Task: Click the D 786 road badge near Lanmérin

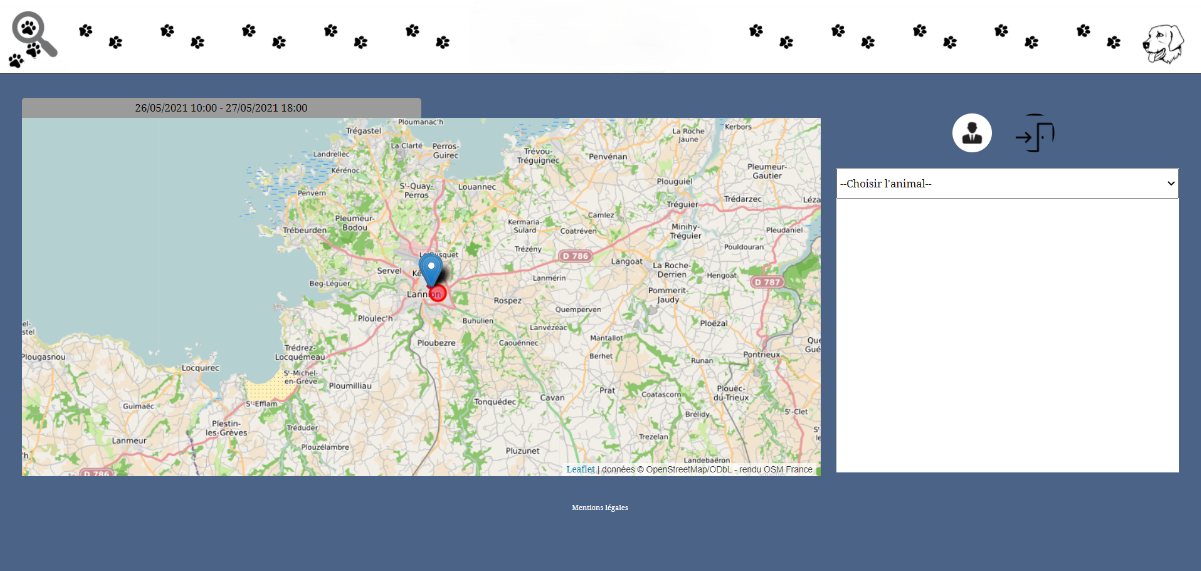Action: (x=575, y=256)
